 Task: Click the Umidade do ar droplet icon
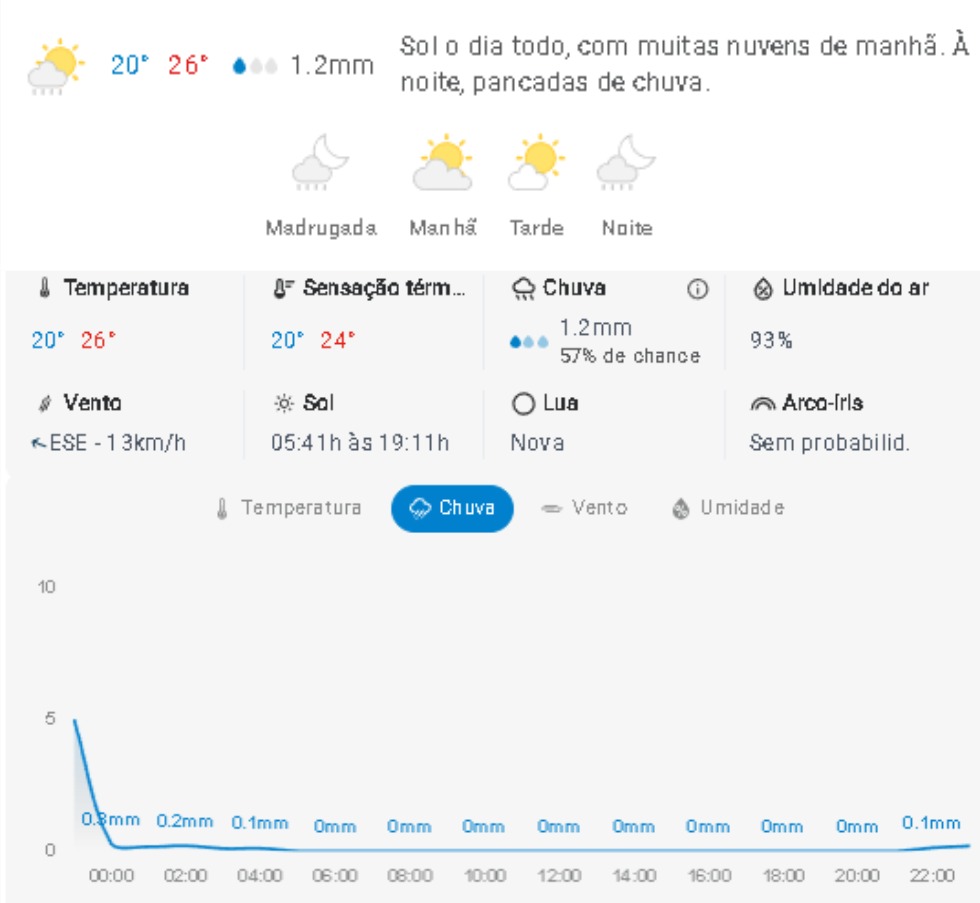click(x=762, y=290)
